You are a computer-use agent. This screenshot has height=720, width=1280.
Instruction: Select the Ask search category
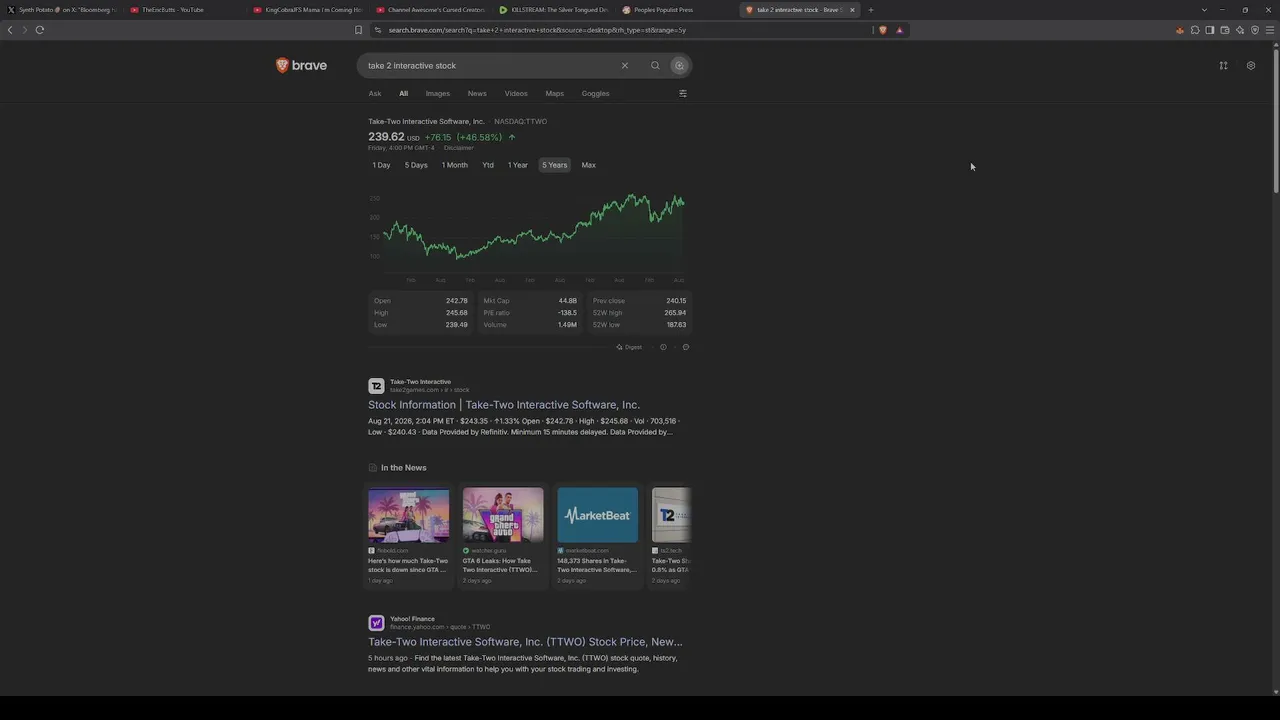[x=375, y=94]
